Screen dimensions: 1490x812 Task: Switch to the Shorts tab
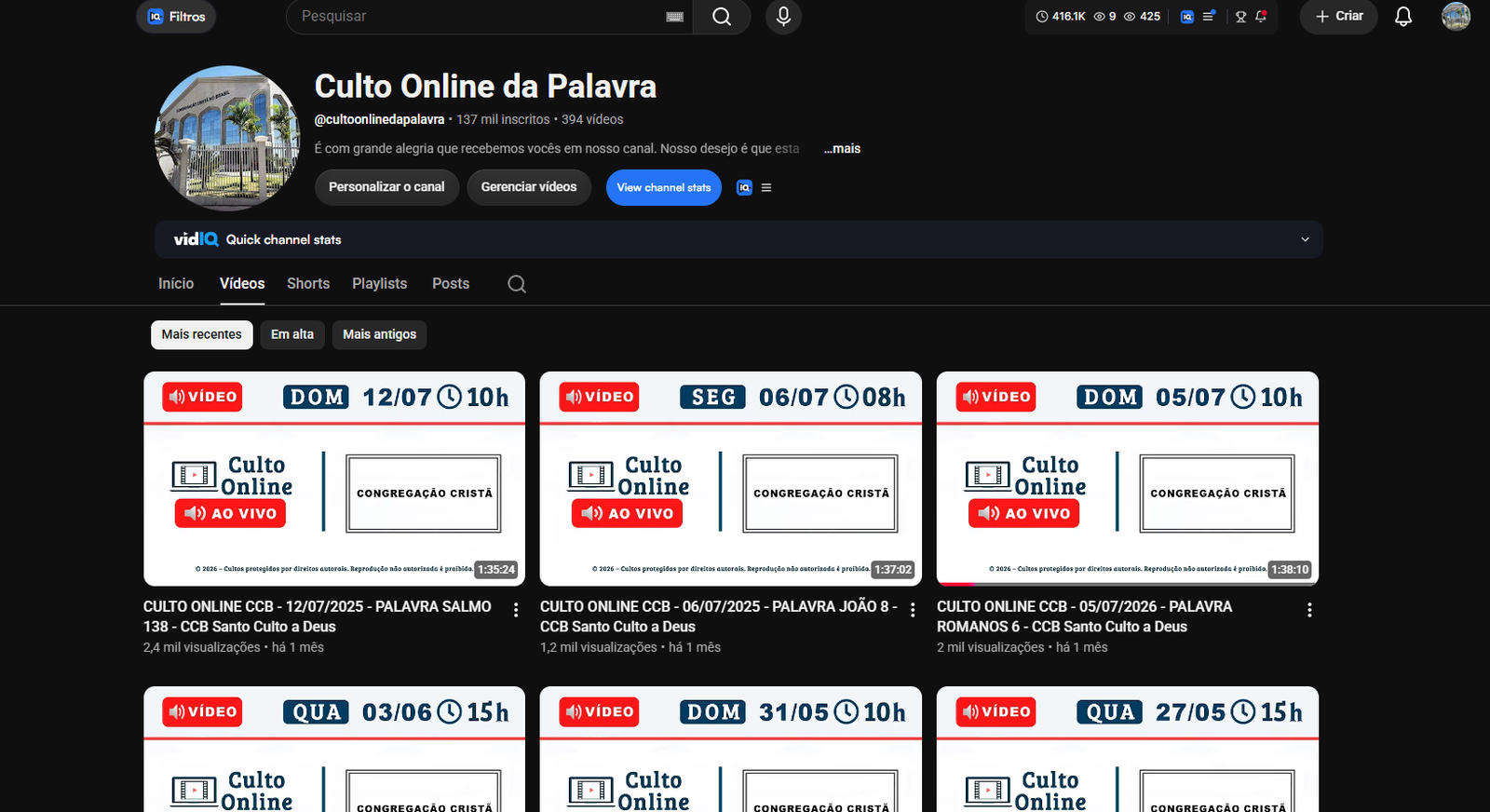point(308,284)
